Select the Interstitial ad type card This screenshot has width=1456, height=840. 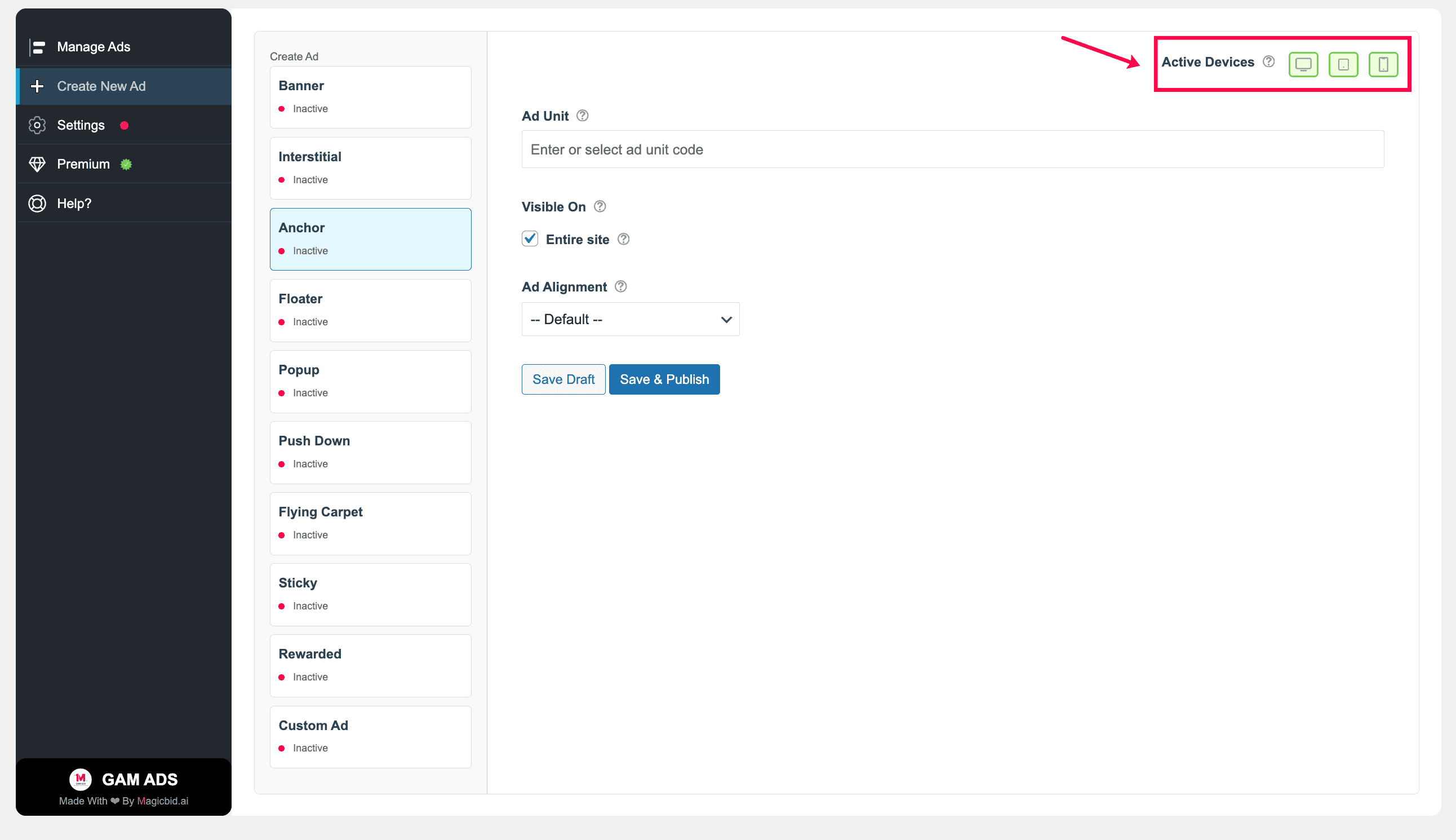(x=370, y=168)
